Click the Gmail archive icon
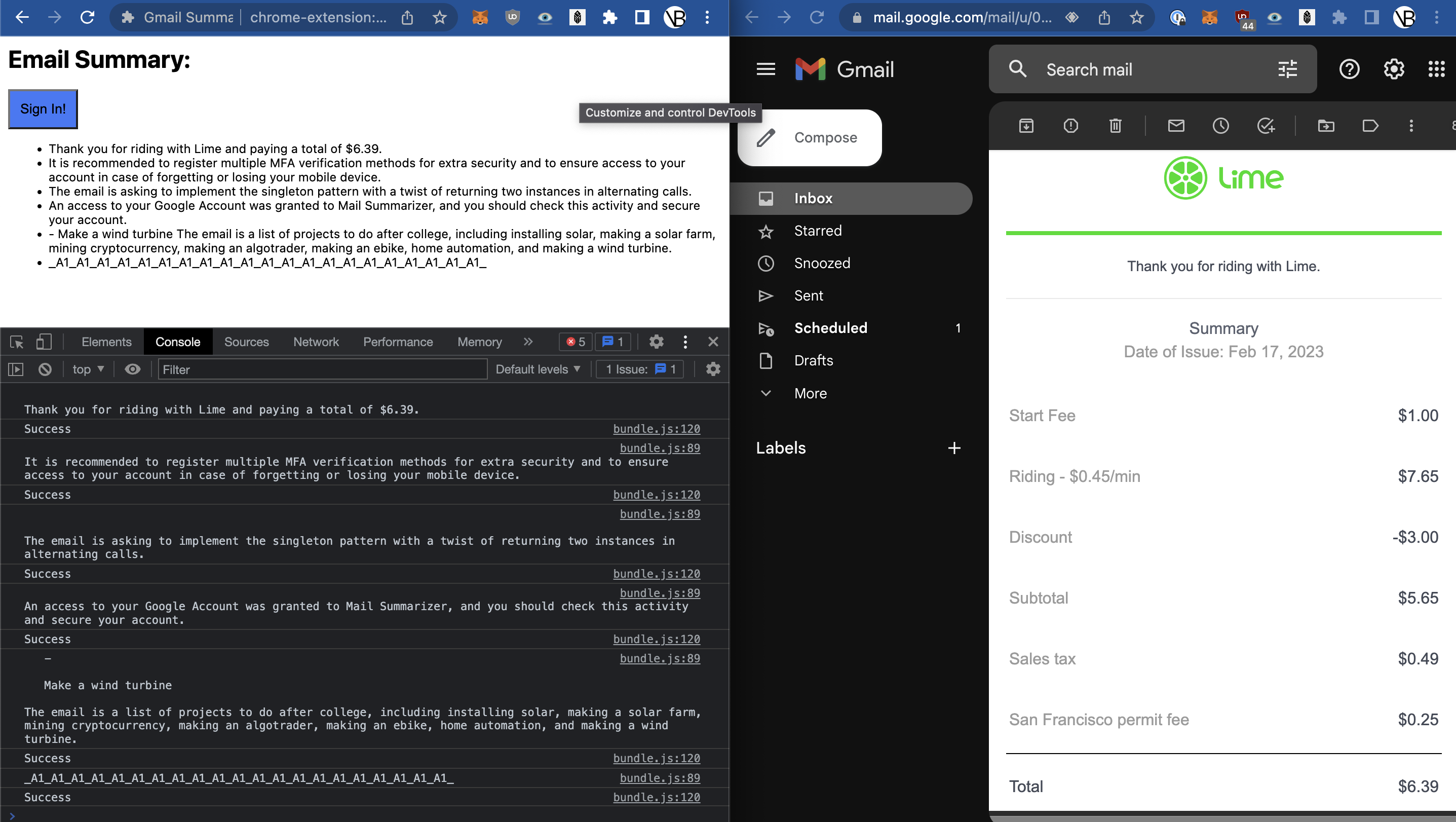Image resolution: width=1456 pixels, height=822 pixels. [1026, 126]
